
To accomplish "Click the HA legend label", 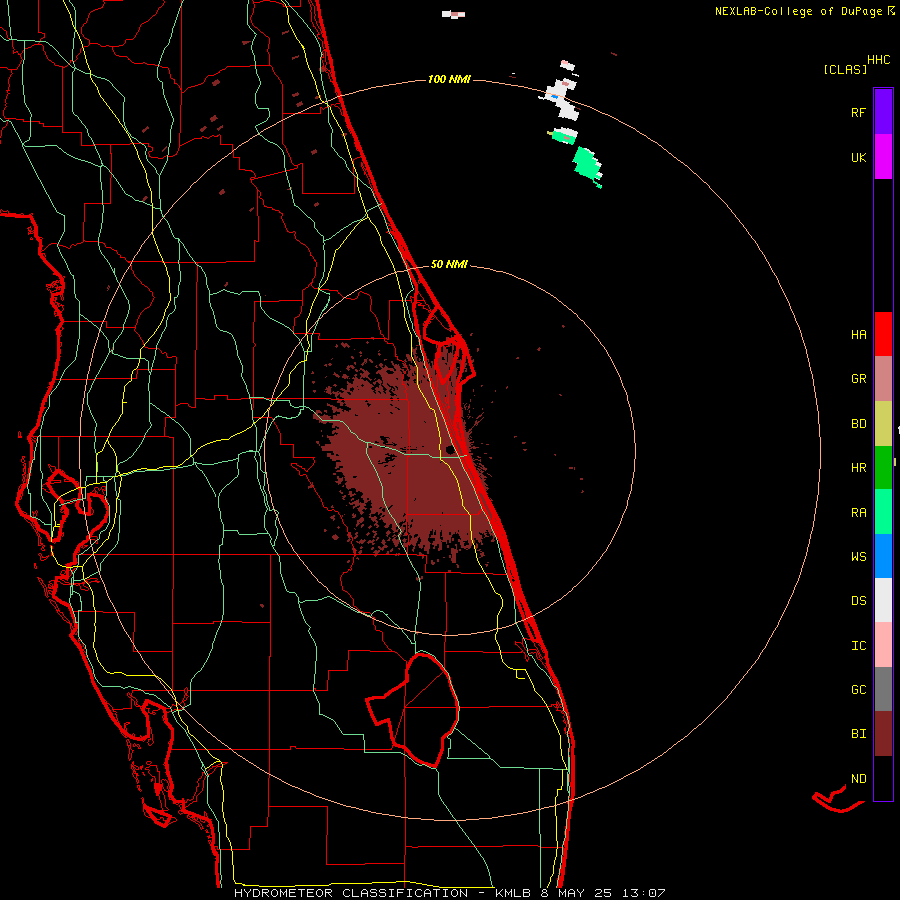I will click(858, 334).
